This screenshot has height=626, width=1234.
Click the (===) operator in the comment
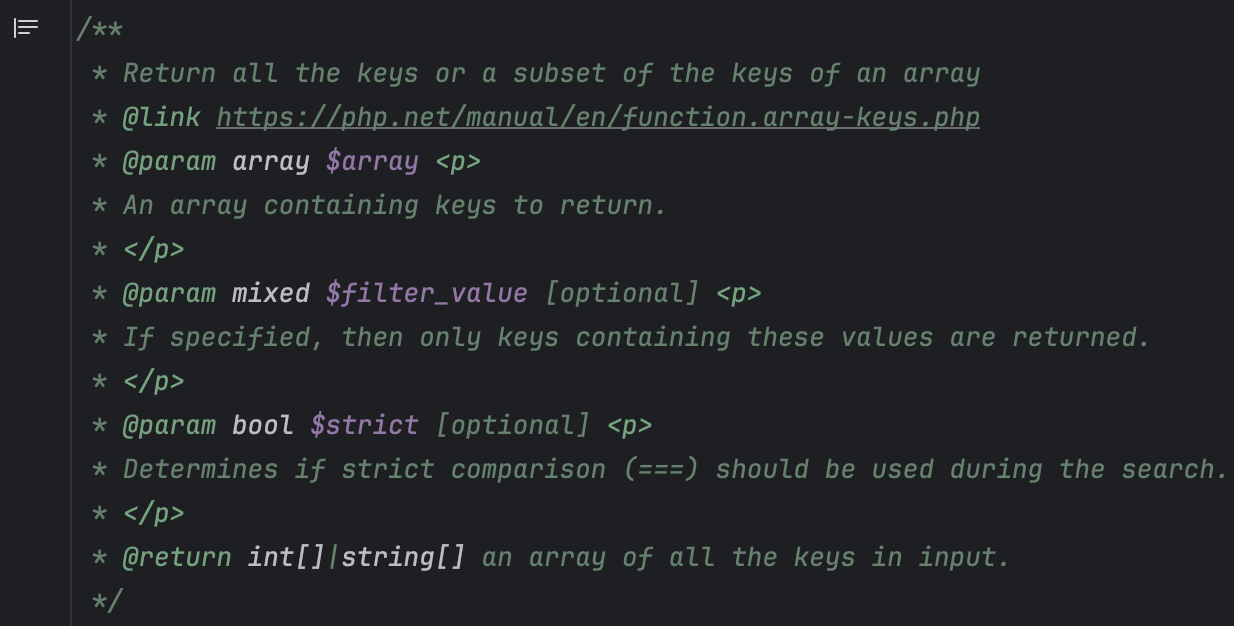pyautogui.click(x=660, y=469)
